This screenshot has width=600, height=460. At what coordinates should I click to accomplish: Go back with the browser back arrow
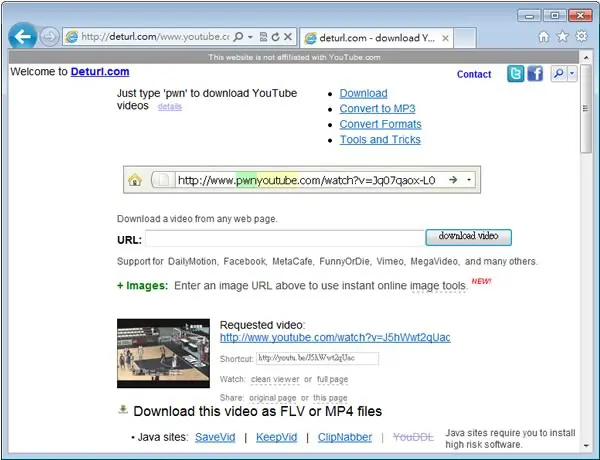pyautogui.click(x=23, y=37)
